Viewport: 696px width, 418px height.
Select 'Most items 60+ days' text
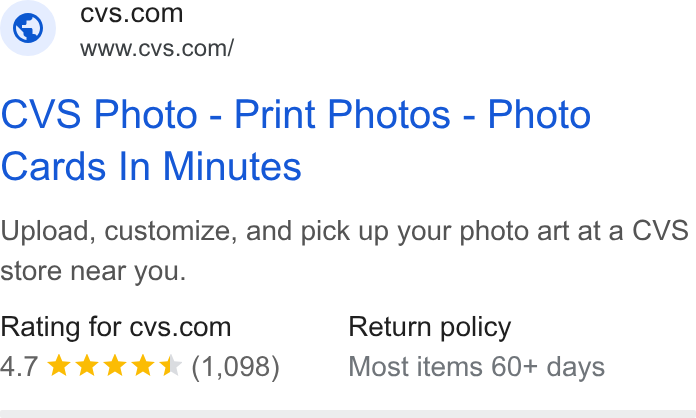click(477, 367)
